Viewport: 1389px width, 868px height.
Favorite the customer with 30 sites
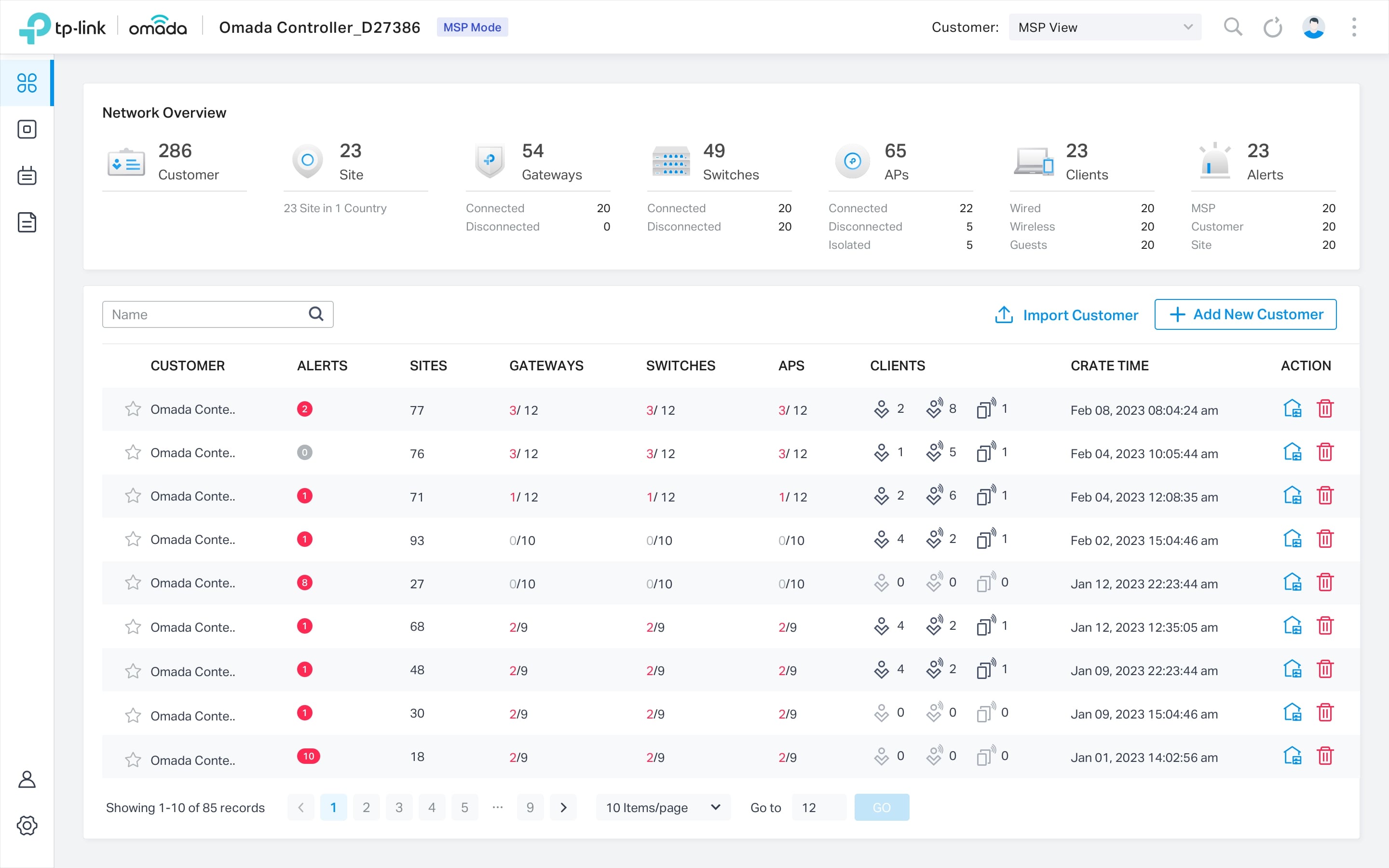point(133,715)
